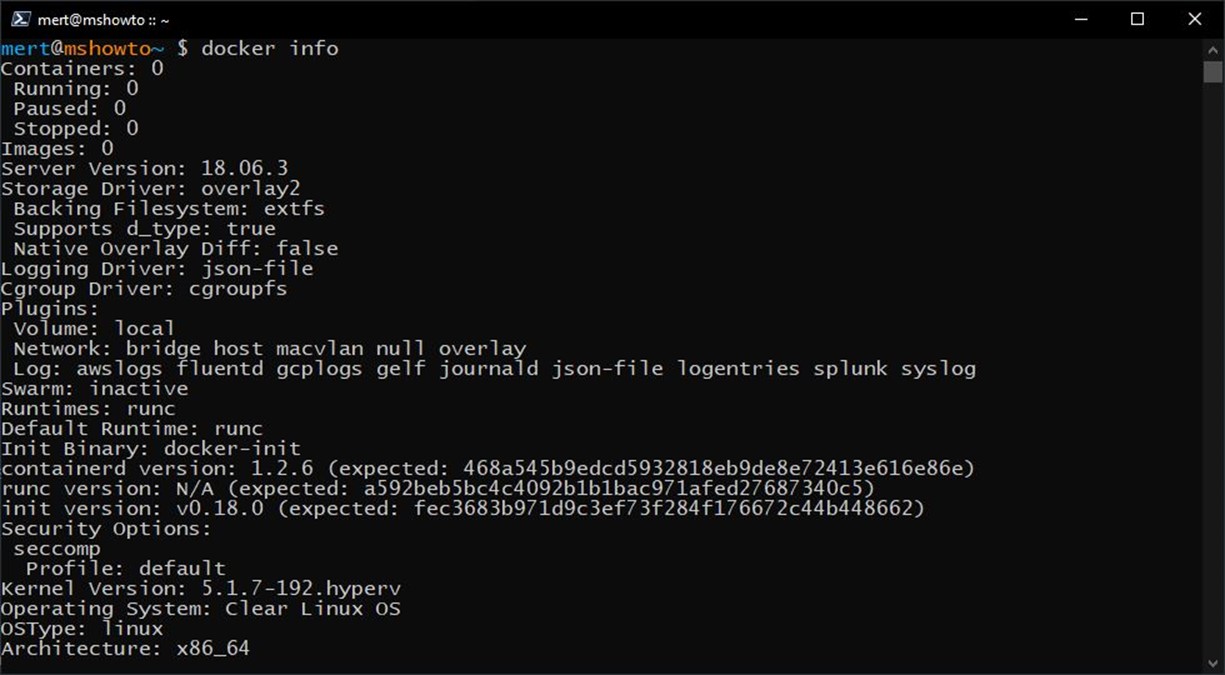Click the containerd version hash text
The height and width of the screenshot is (675, 1225).
coord(712,468)
